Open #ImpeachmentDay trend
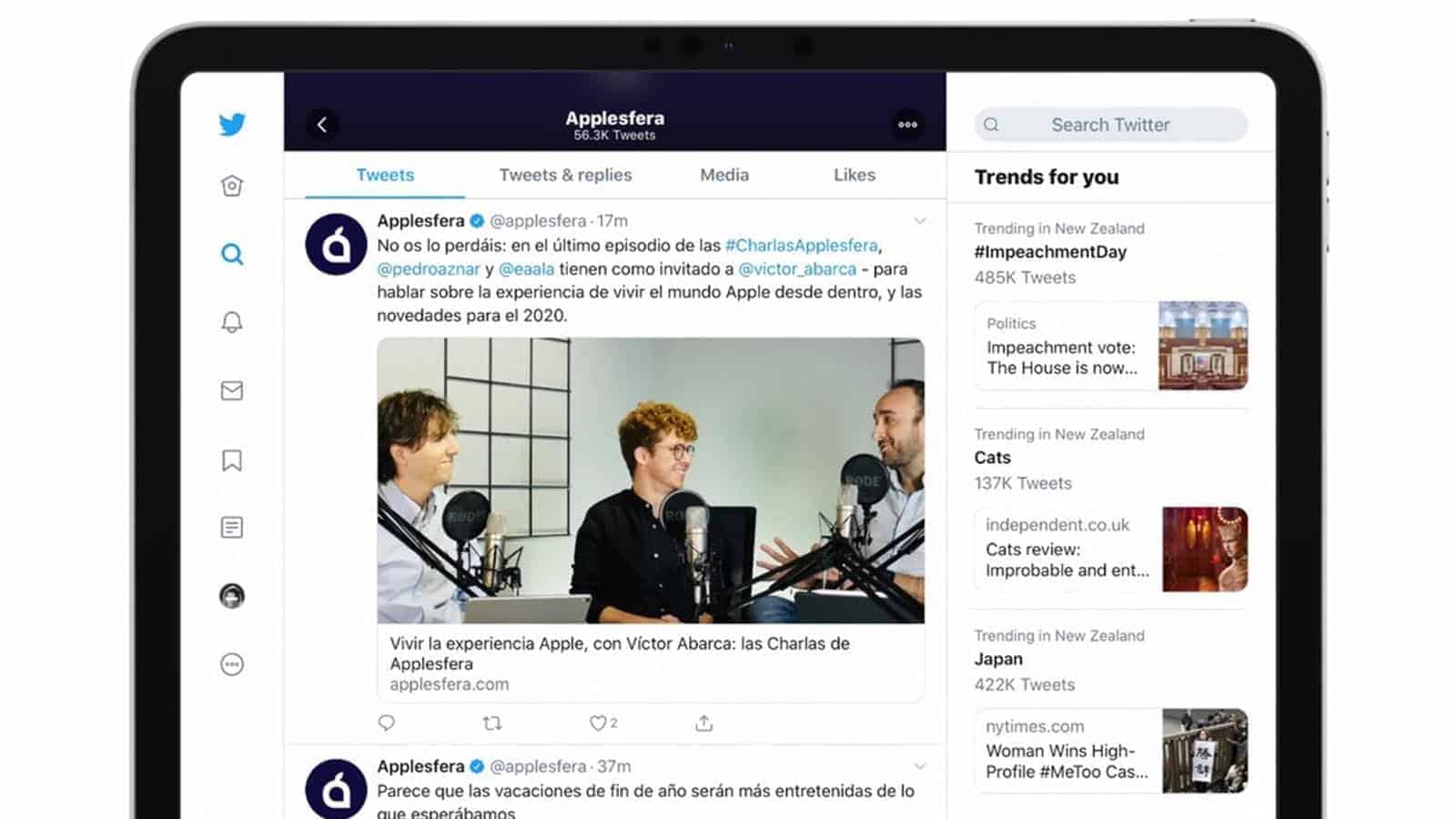1456x819 pixels. (1050, 252)
